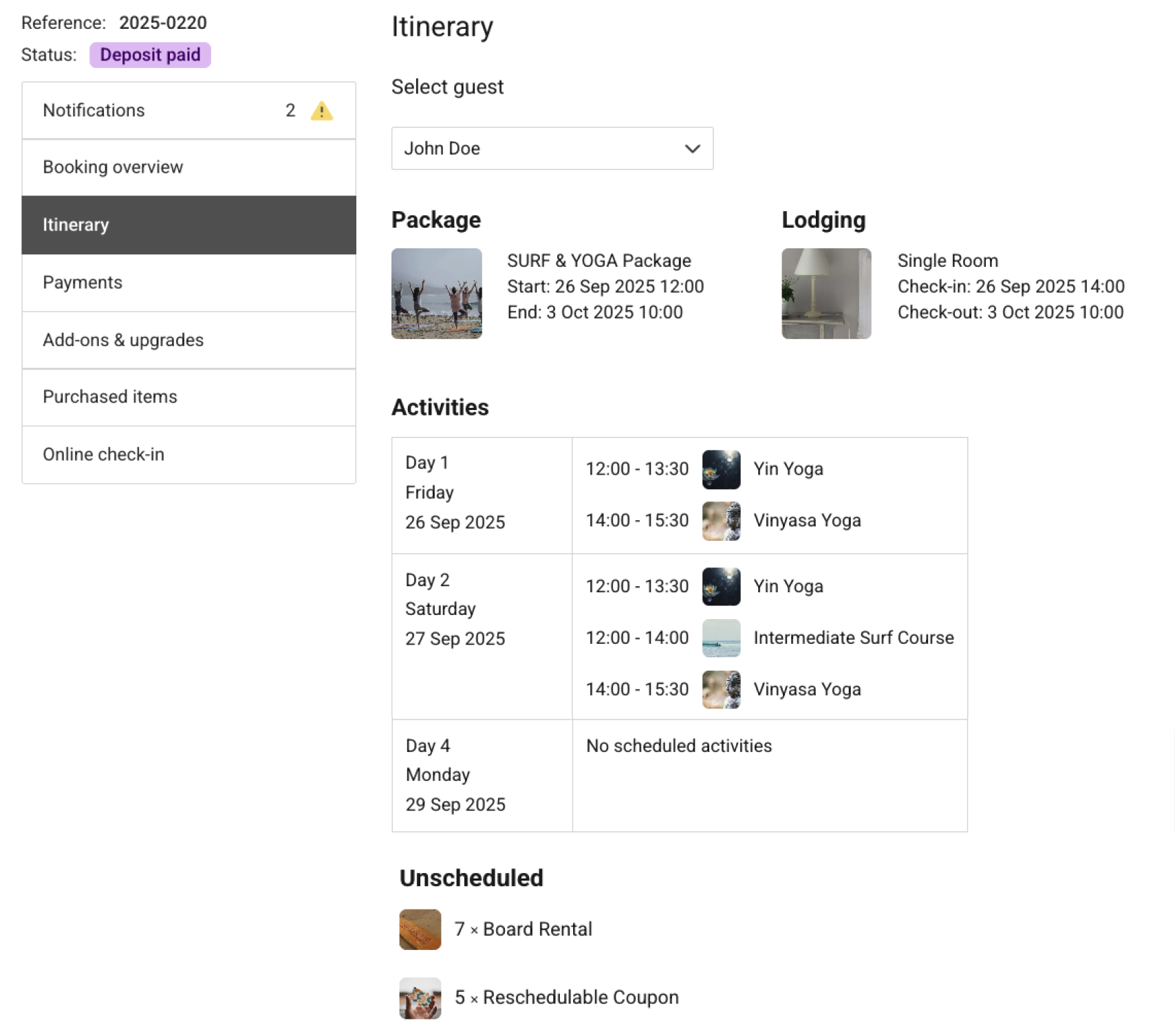Click the Board Rental item icon
Viewport: 1175px width, 1036px height.
point(420,929)
